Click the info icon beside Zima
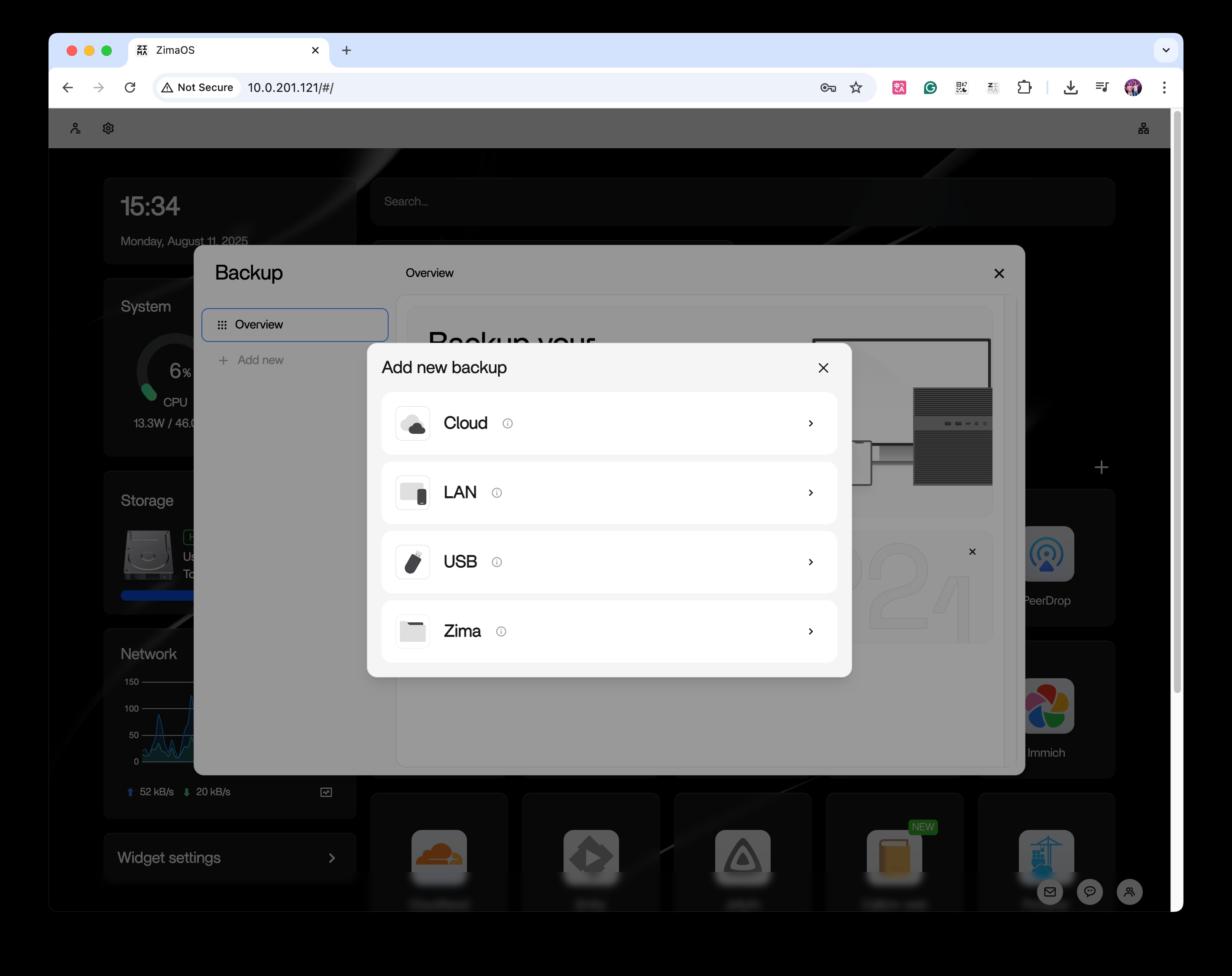This screenshot has width=1232, height=976. pyautogui.click(x=501, y=631)
